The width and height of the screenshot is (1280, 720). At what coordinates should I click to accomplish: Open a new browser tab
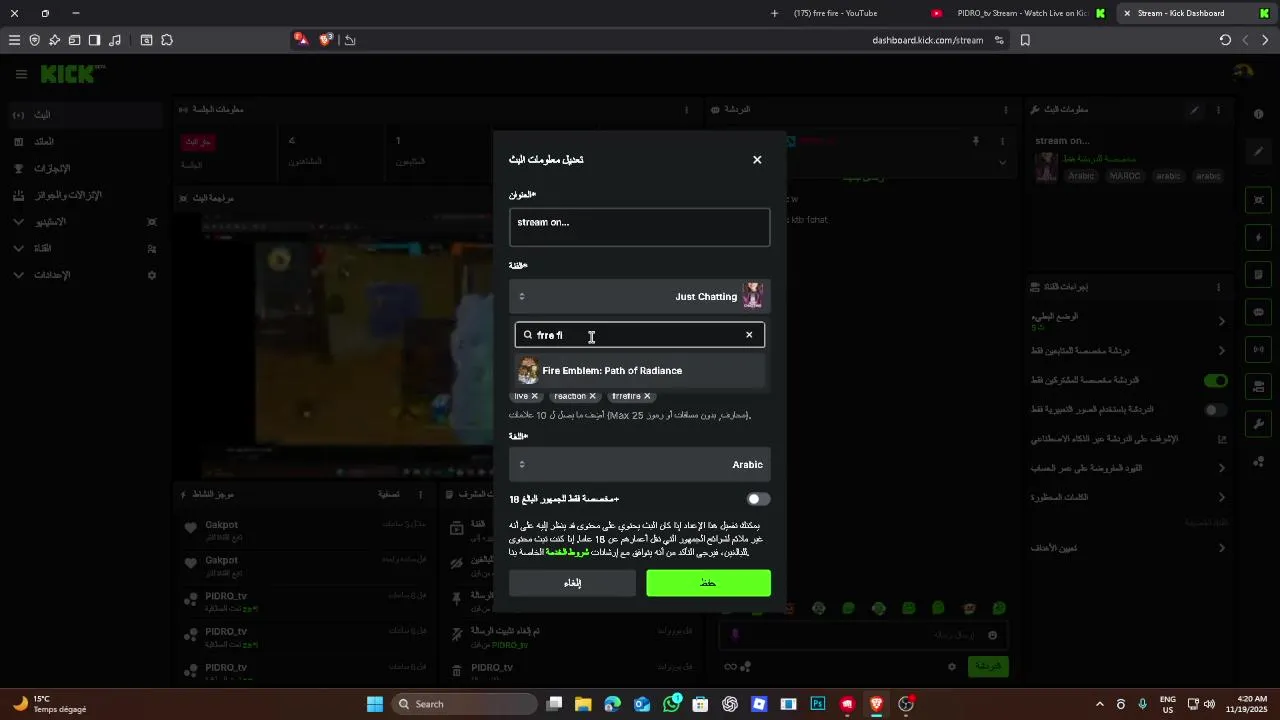coord(774,13)
